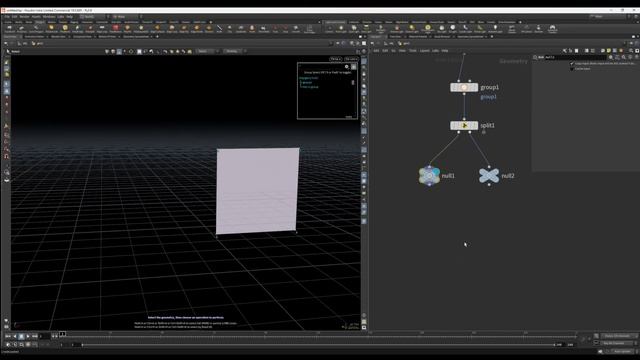Viewport: 640px width, 360px height.
Task: Click the Sky Light shelf tool
Action: click(442, 29)
